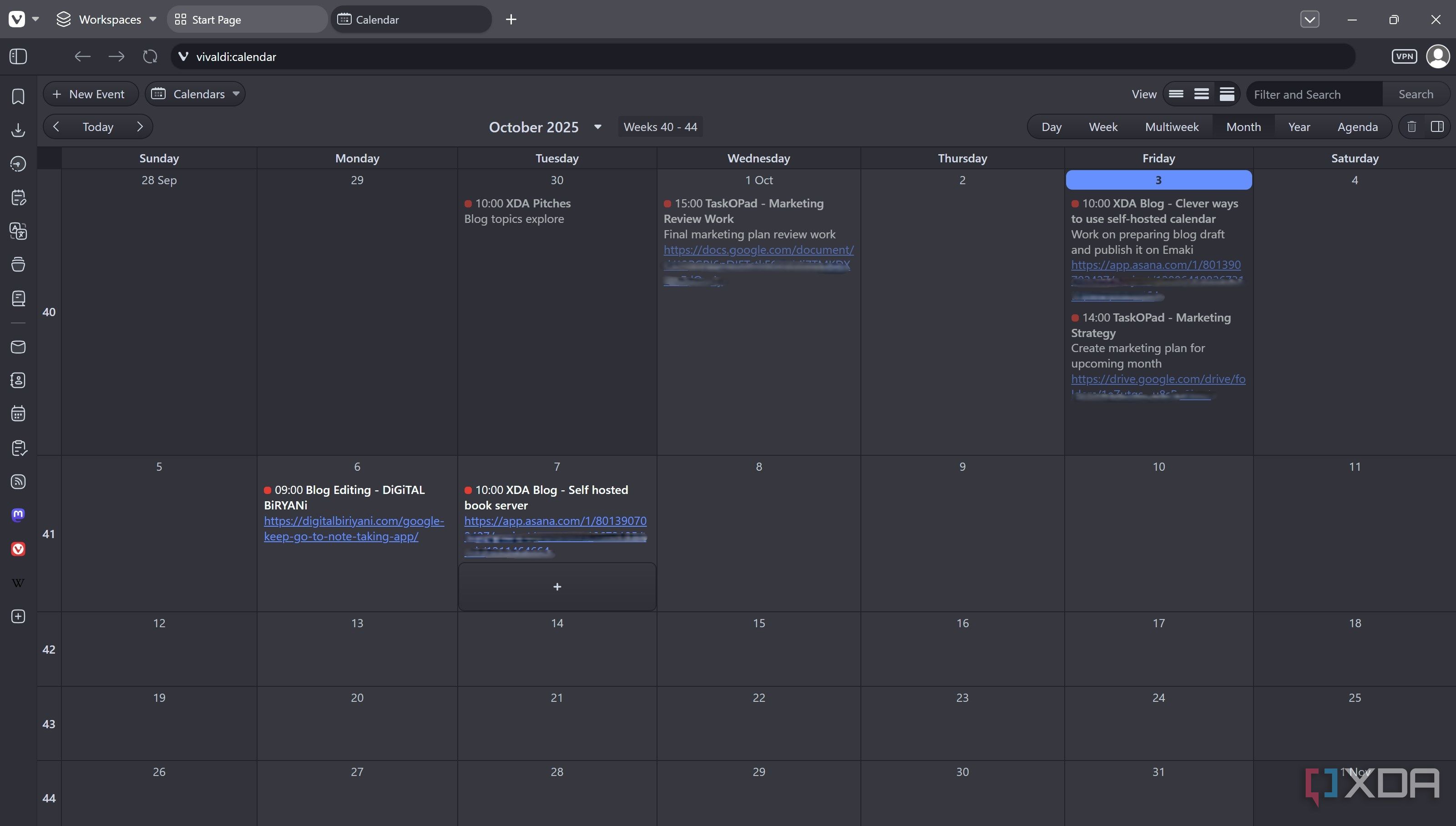Select the full event view layout
Viewport: 1456px width, 826px height.
1227,94
